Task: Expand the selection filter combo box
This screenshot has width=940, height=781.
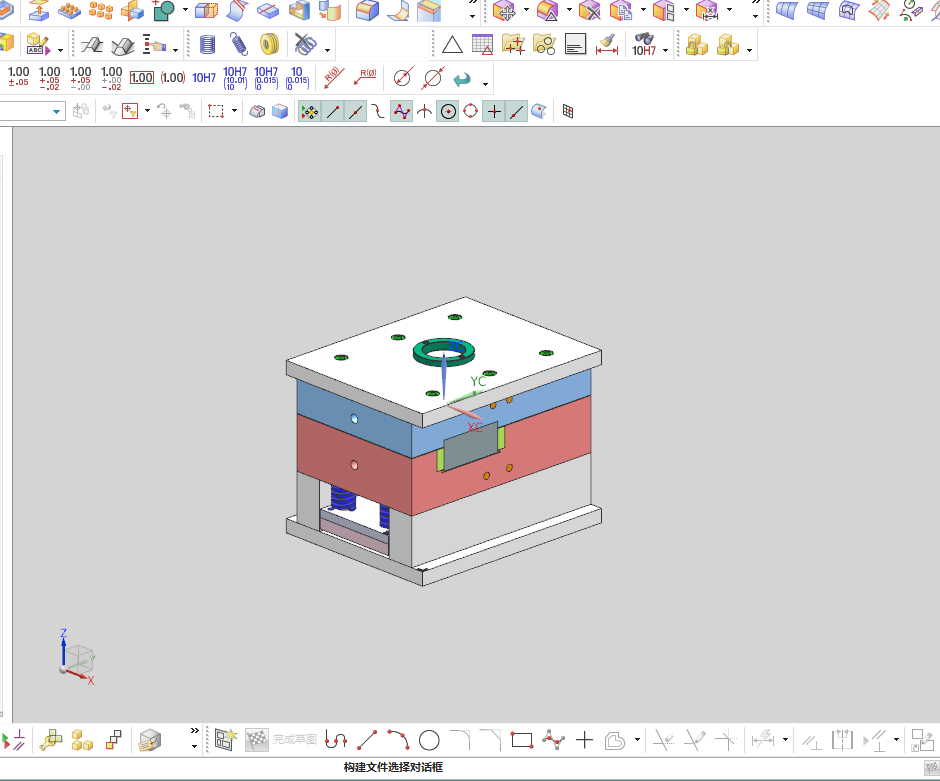Action: pyautogui.click(x=32, y=111)
